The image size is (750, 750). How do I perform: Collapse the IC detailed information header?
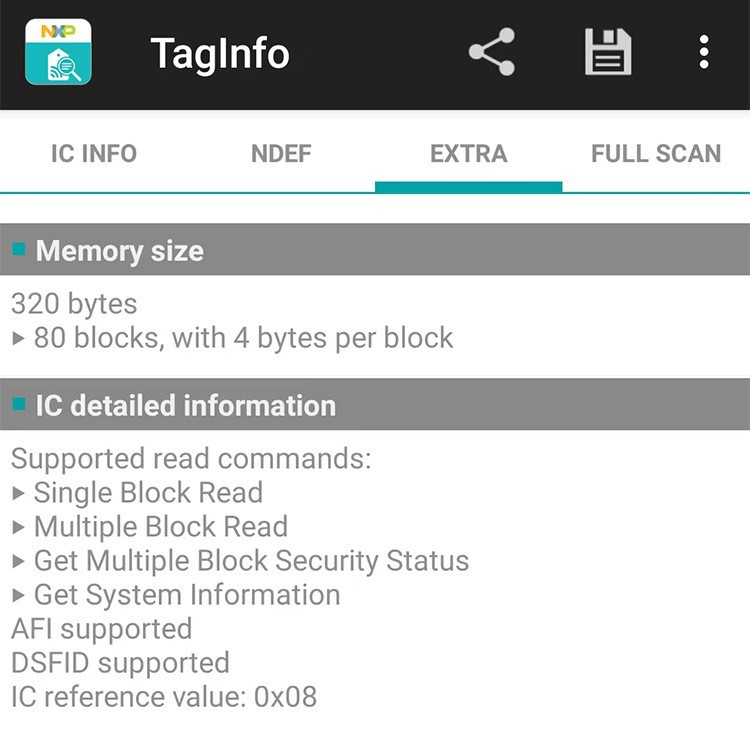coord(375,405)
